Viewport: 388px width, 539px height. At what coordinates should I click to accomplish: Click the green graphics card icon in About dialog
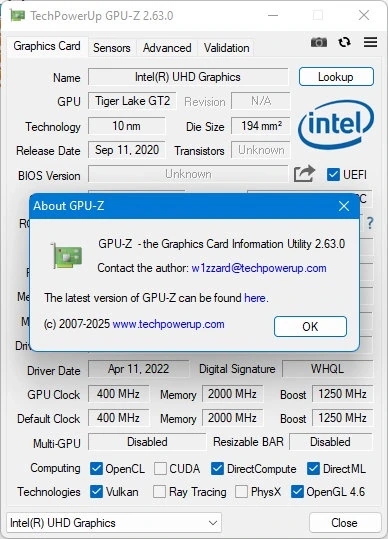point(67,255)
